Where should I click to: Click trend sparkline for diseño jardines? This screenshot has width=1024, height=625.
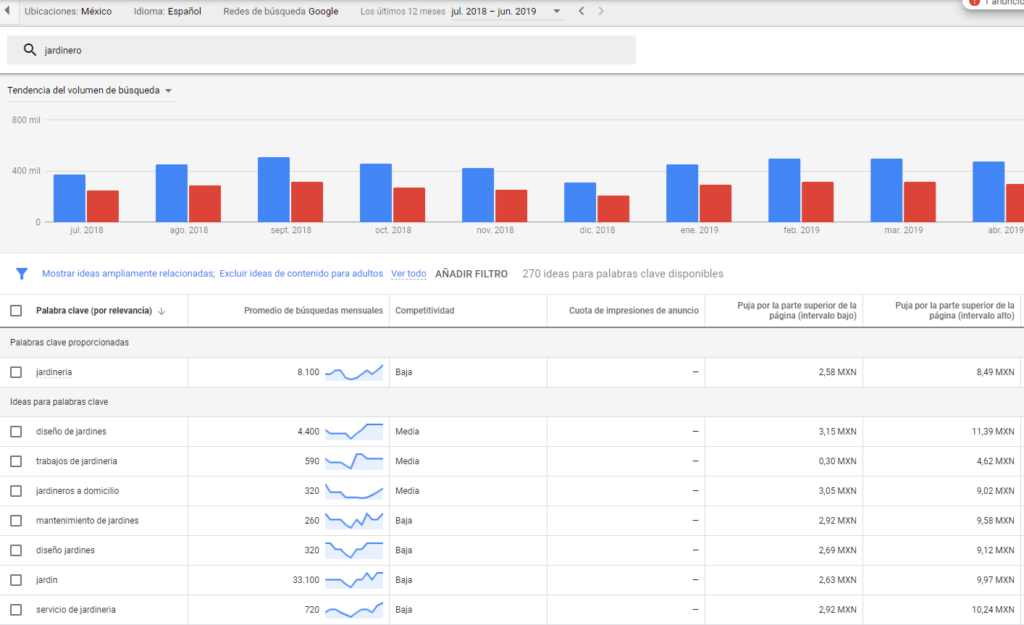coord(354,551)
